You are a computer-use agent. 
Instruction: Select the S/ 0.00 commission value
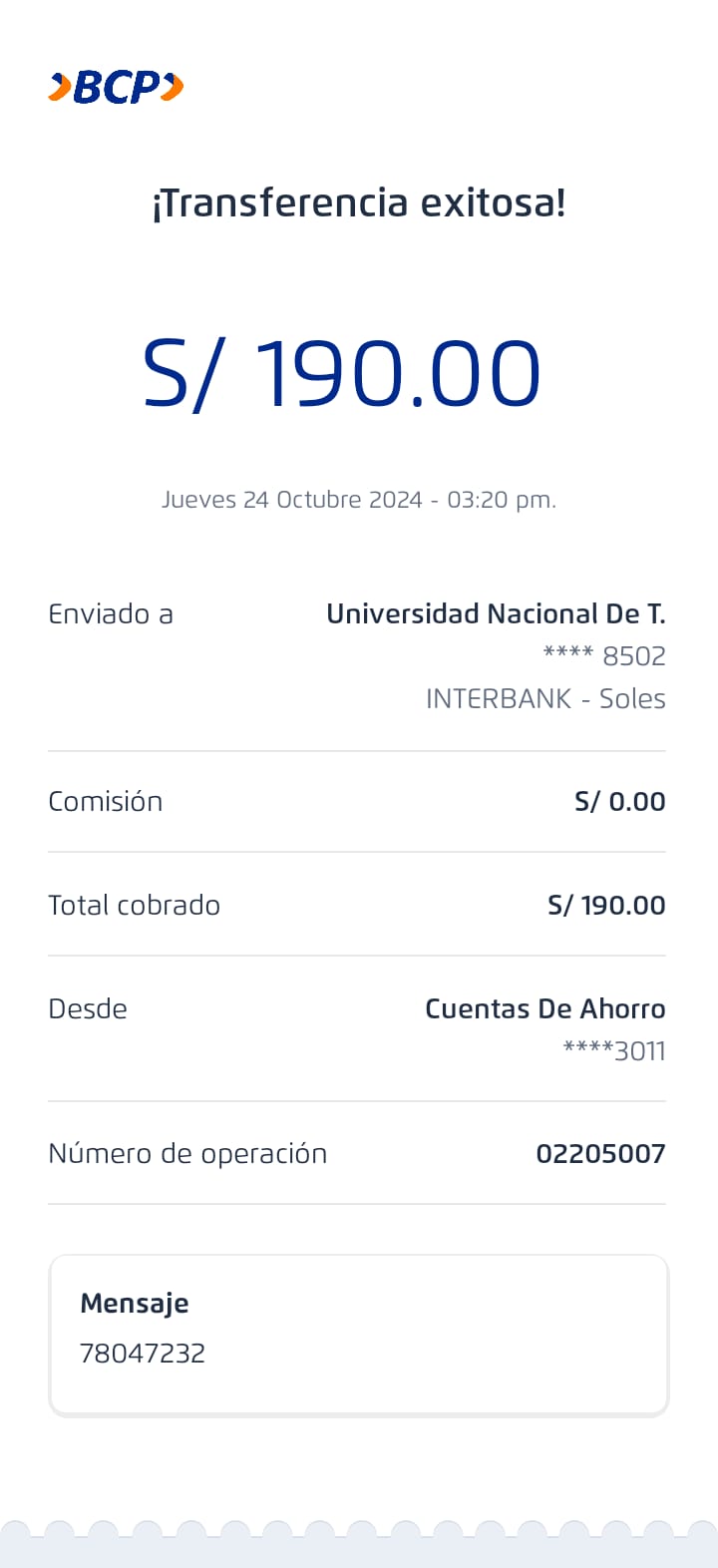coord(619,802)
